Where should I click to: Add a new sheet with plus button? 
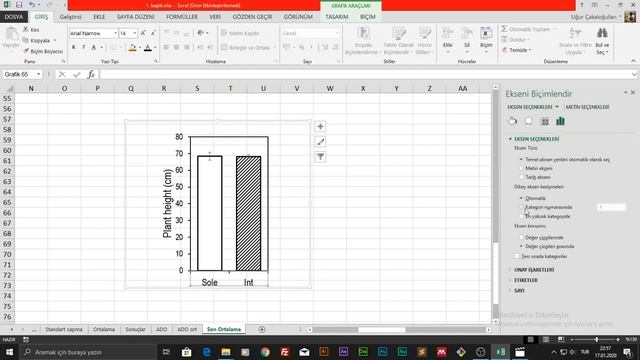(x=262, y=329)
